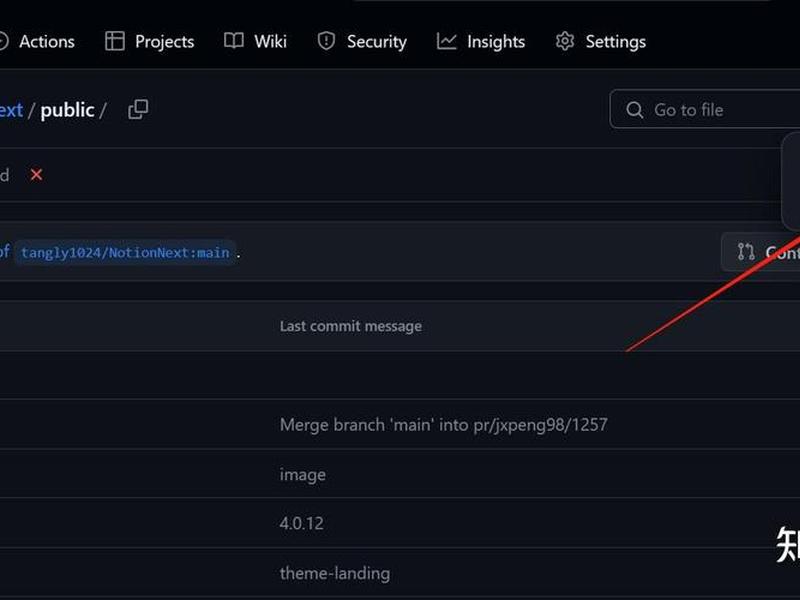
Task: Click the Projects table icon
Action: 115,41
